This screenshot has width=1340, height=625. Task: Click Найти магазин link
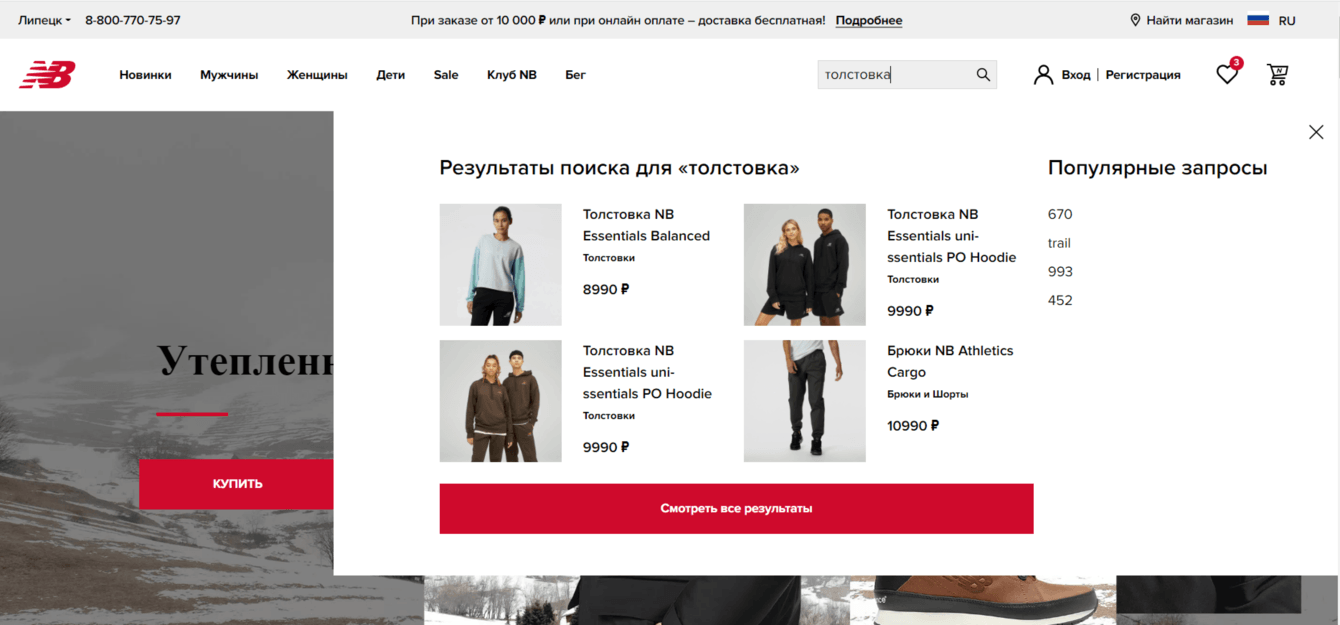(1190, 20)
